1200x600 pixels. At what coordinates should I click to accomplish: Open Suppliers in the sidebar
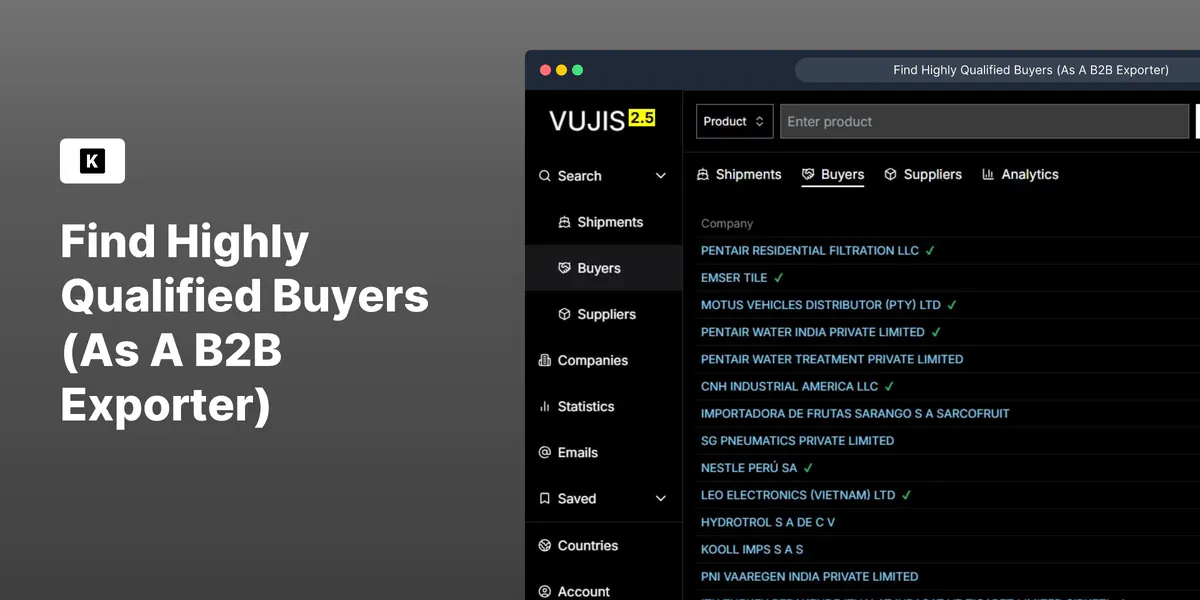point(606,314)
